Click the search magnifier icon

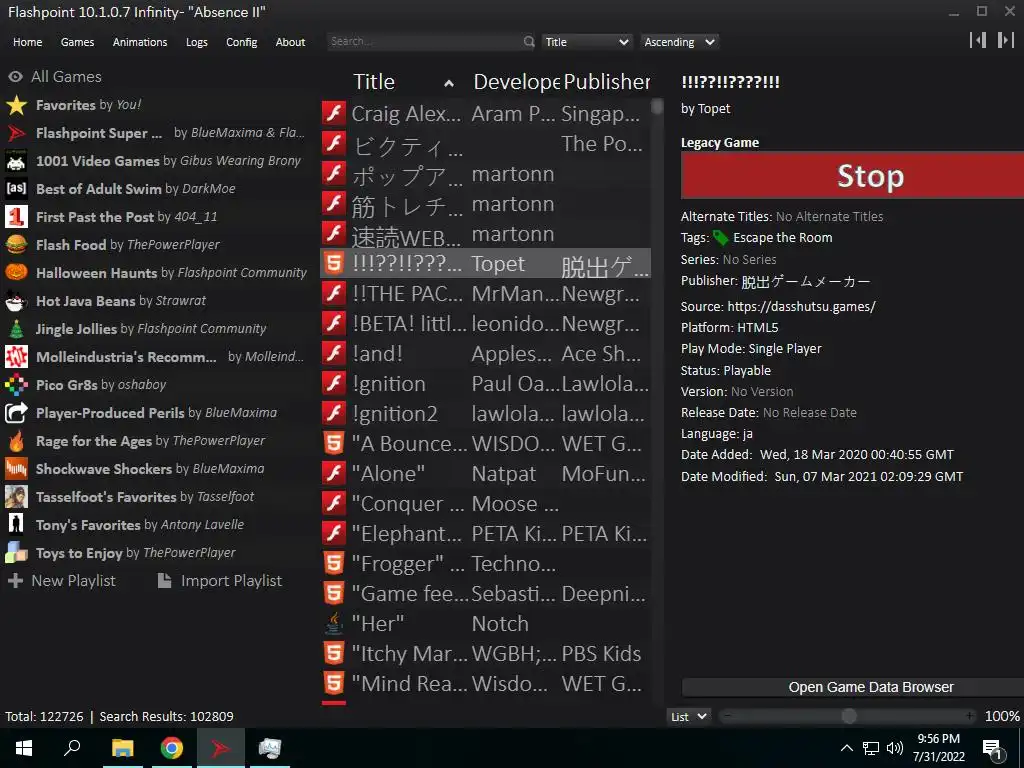[x=528, y=42]
